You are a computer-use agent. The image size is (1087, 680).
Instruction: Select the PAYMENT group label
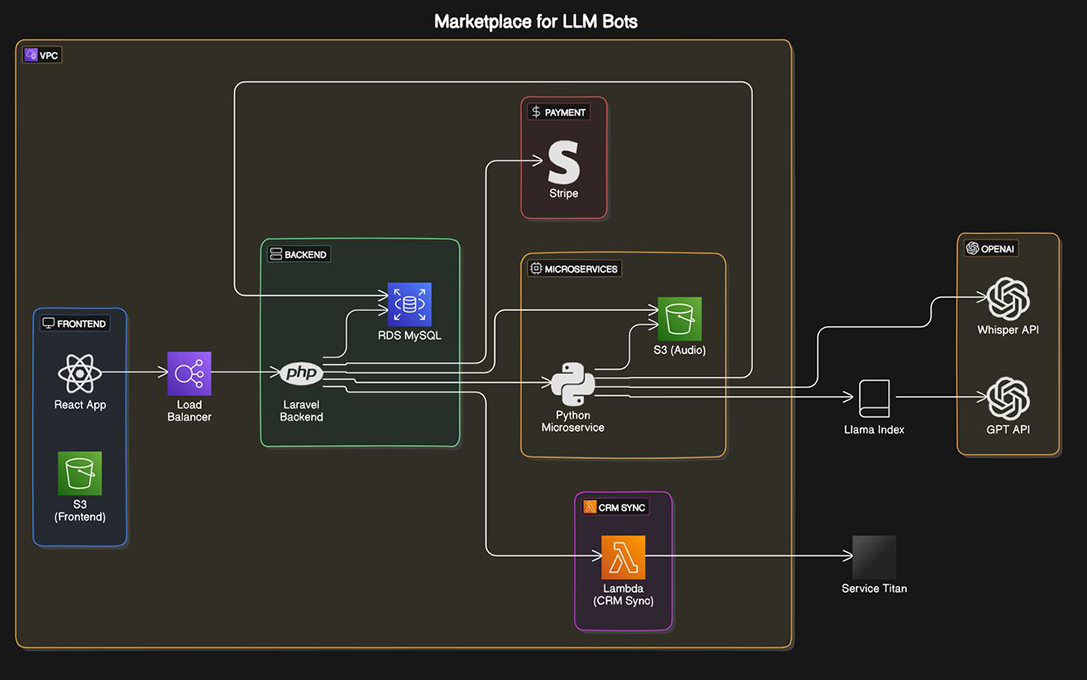558,112
